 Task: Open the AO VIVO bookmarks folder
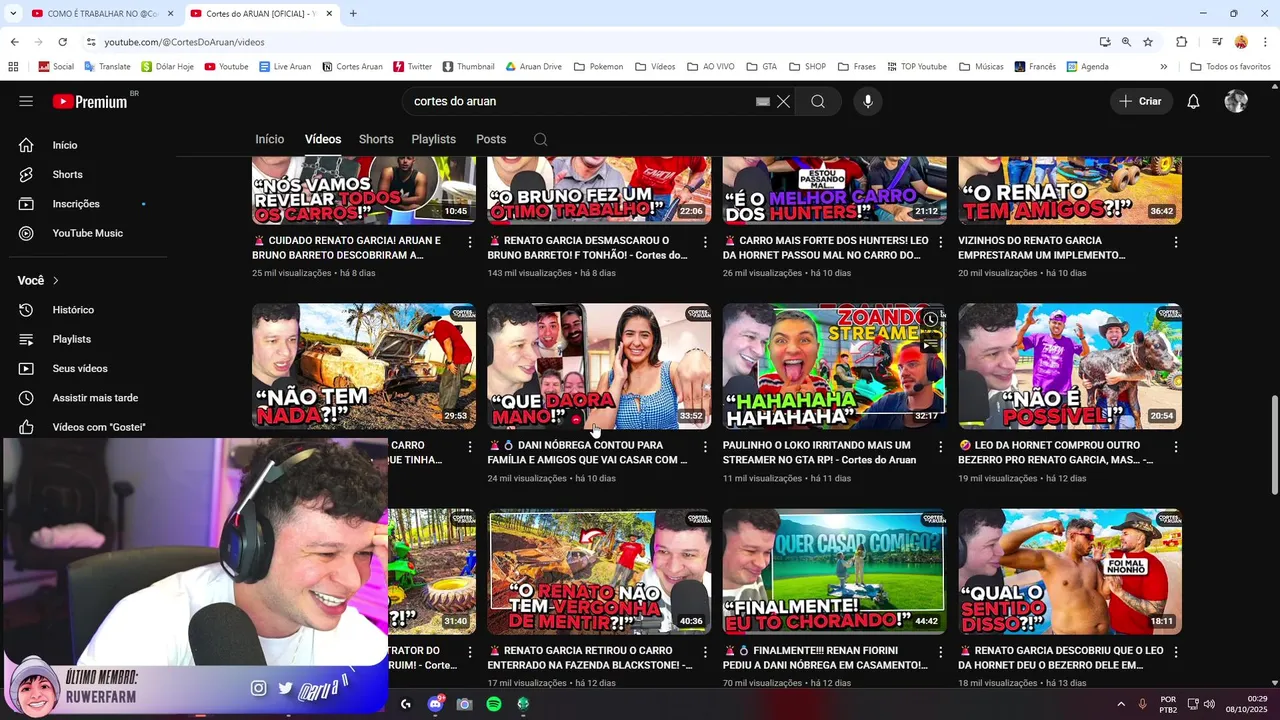[711, 67]
